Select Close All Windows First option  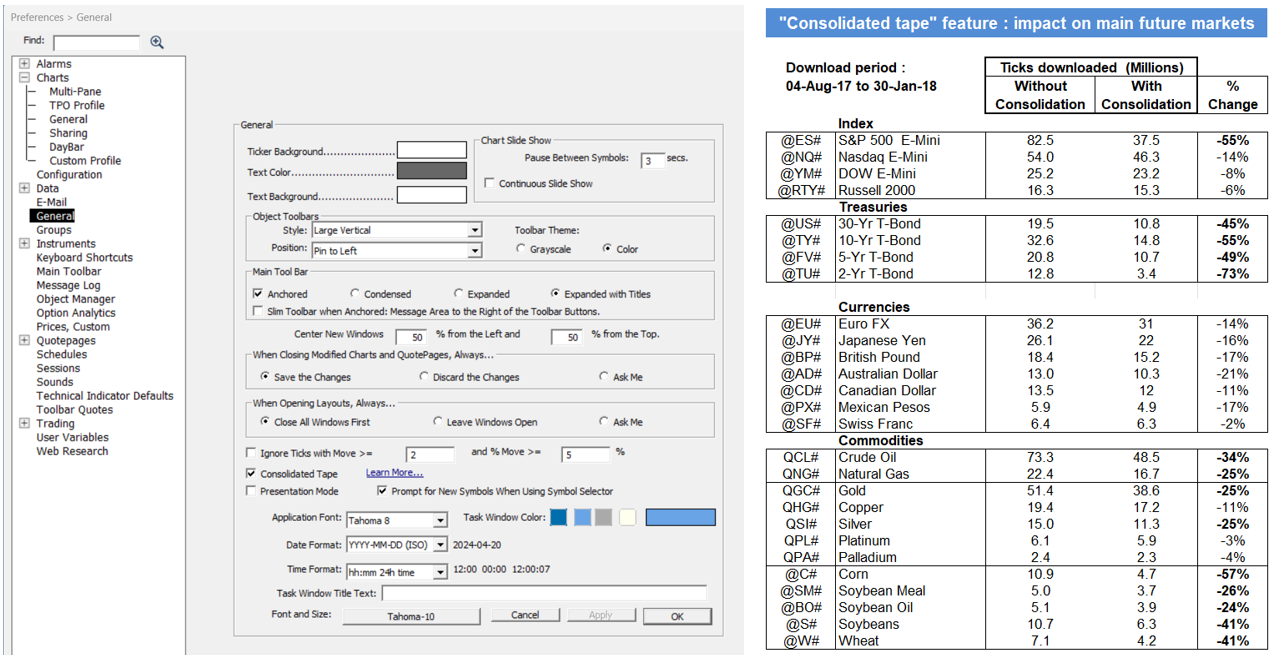pos(265,422)
